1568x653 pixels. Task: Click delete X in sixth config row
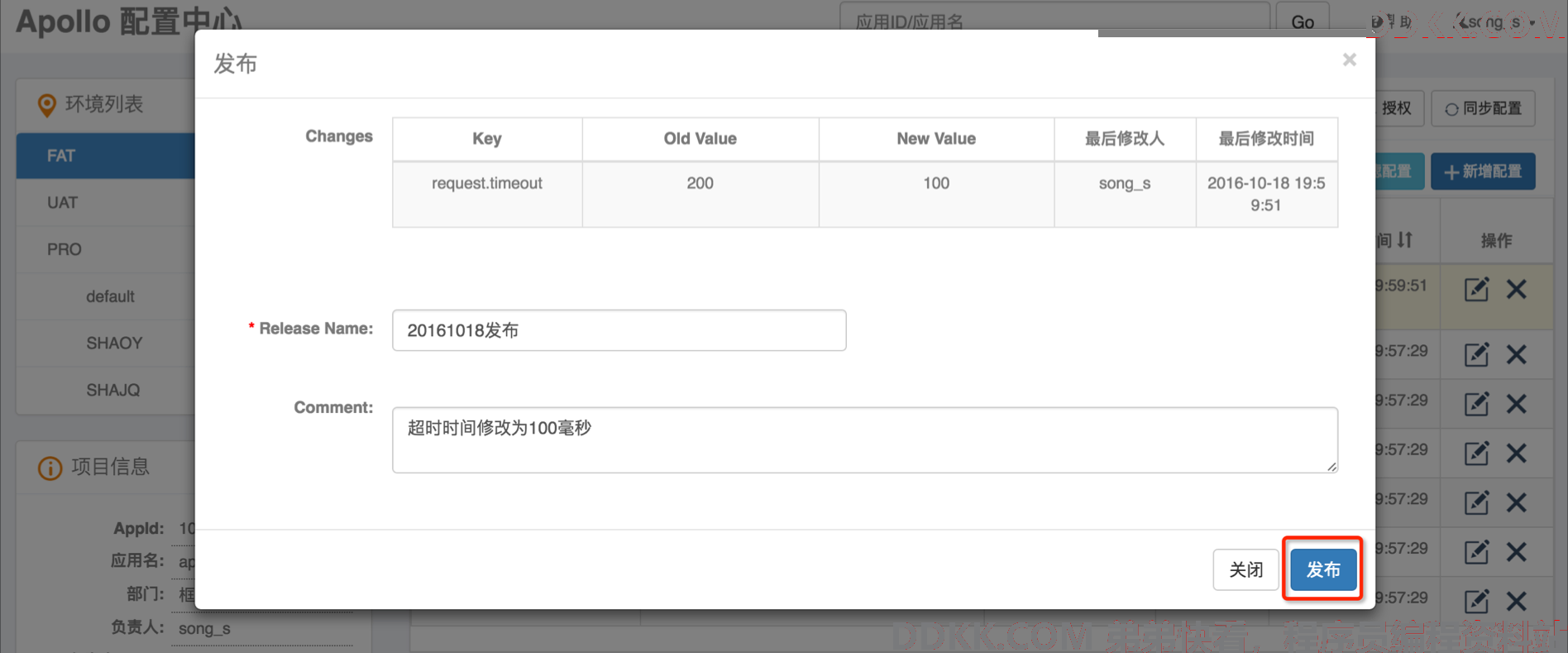click(x=1516, y=552)
